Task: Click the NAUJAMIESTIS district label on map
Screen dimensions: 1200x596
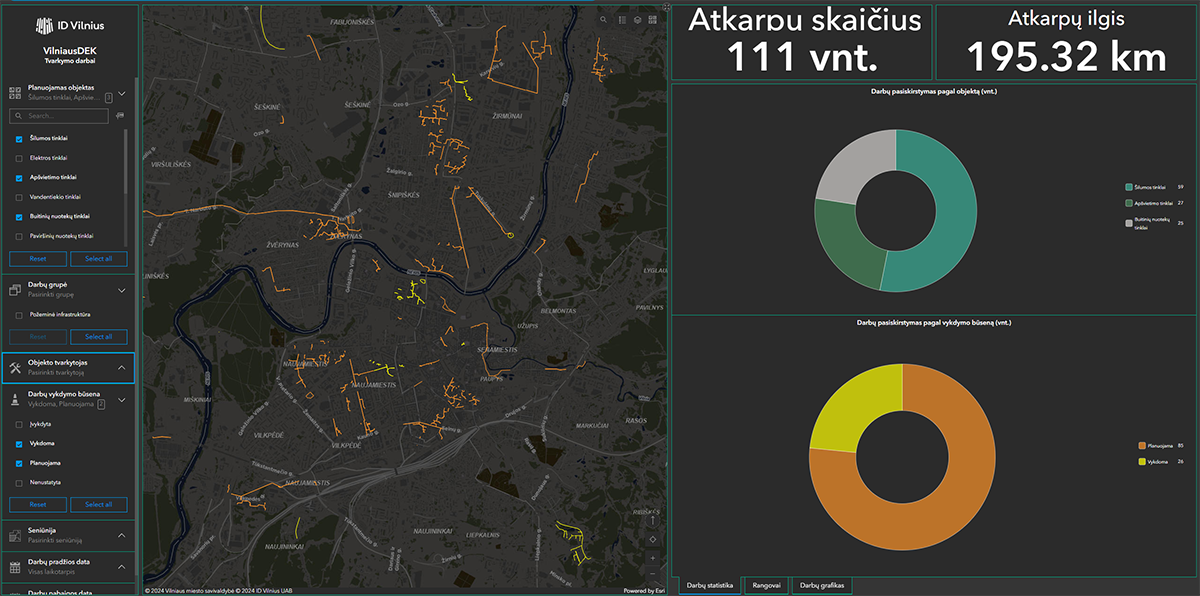Action: (376, 384)
